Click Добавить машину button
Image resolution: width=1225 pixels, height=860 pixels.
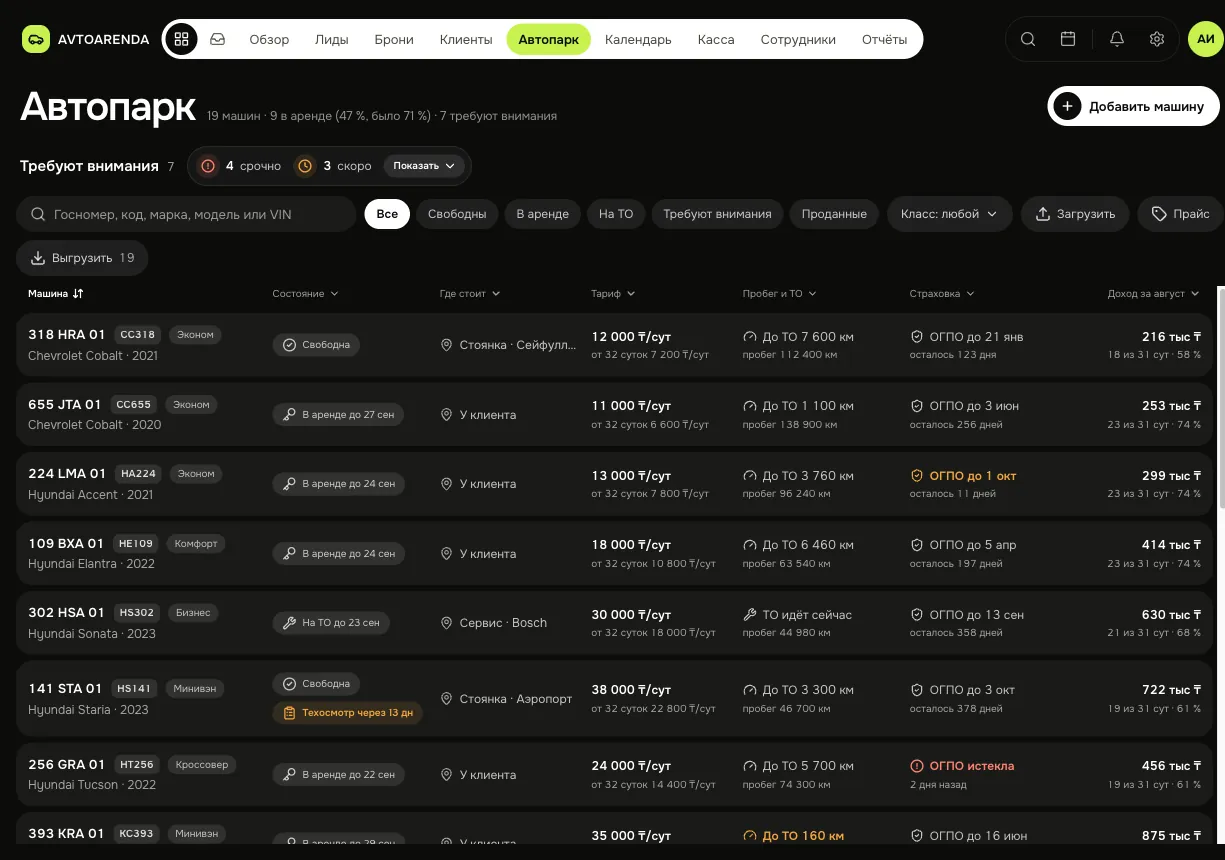(x=1134, y=106)
